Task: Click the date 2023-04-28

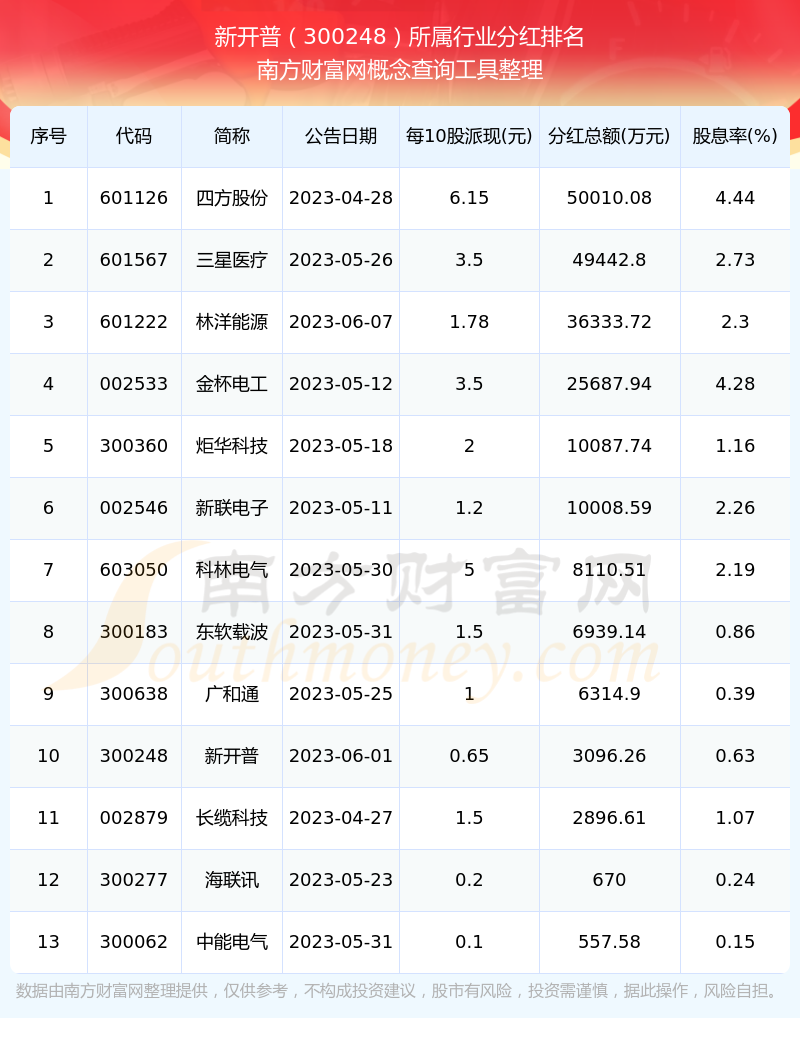Action: [341, 198]
